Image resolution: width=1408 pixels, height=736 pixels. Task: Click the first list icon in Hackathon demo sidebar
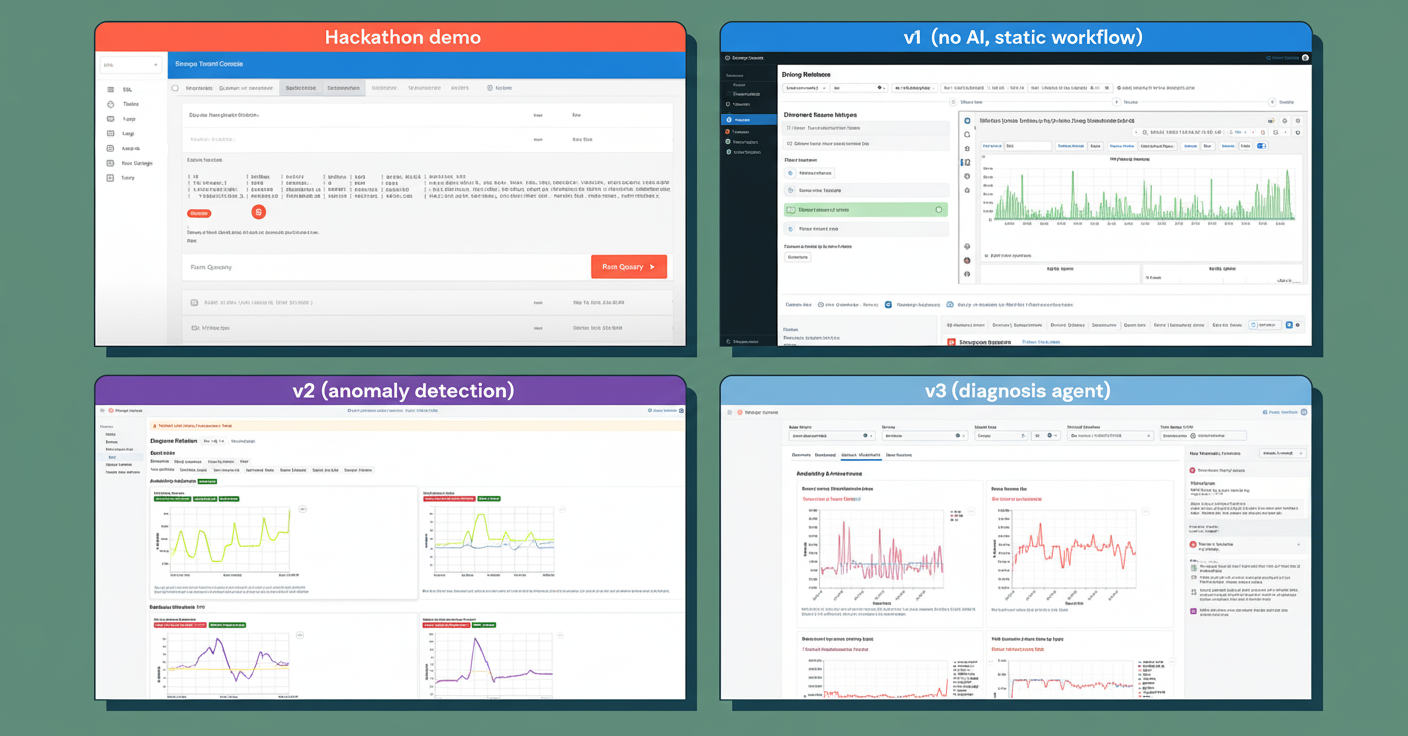111,90
